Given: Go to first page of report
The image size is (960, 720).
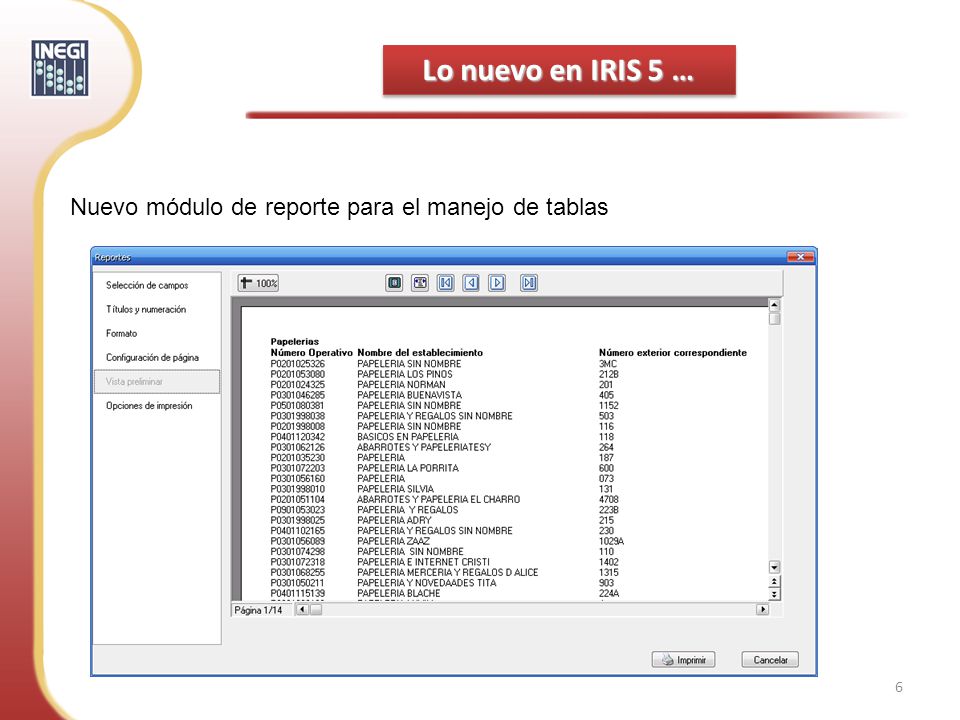Looking at the screenshot, I should [446, 283].
